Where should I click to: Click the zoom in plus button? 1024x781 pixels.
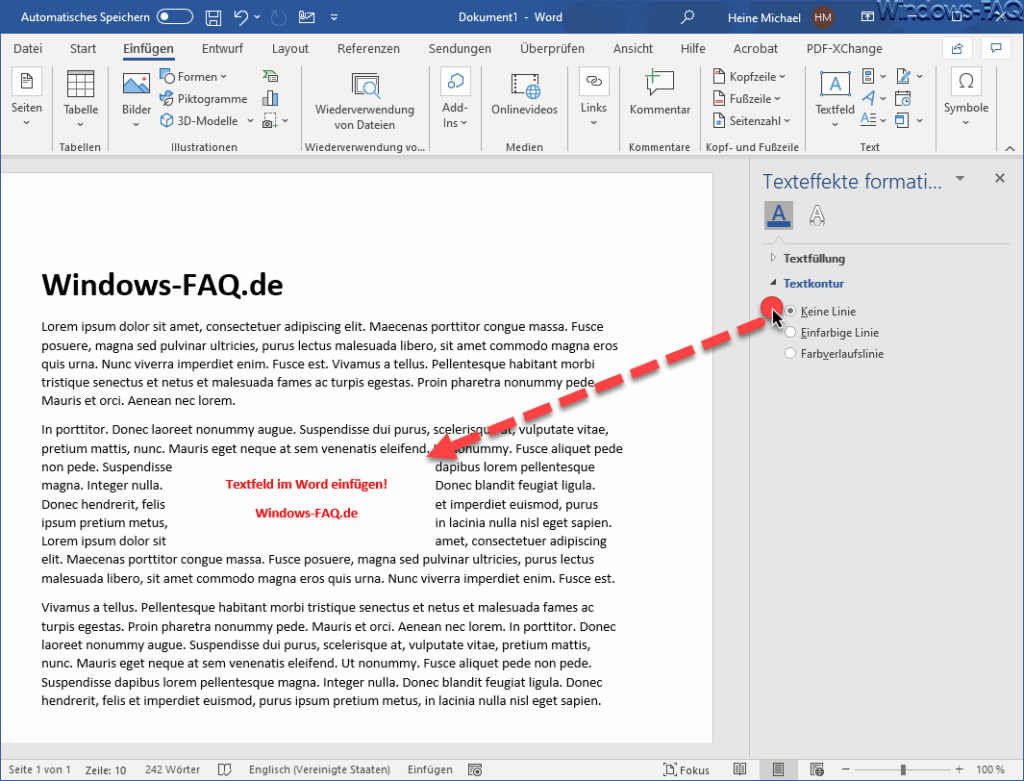[x=959, y=769]
